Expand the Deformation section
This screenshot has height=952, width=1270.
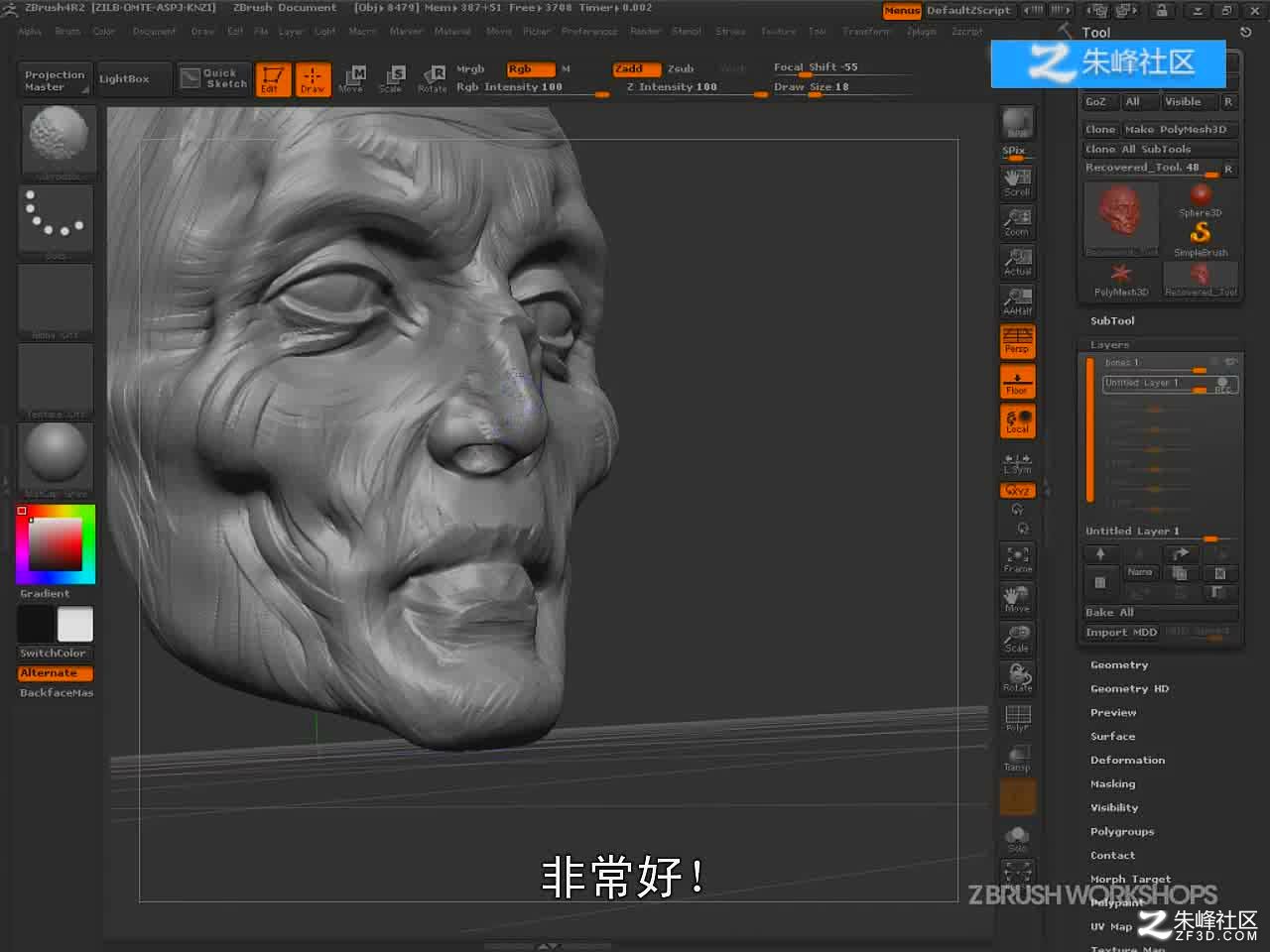pos(1127,760)
